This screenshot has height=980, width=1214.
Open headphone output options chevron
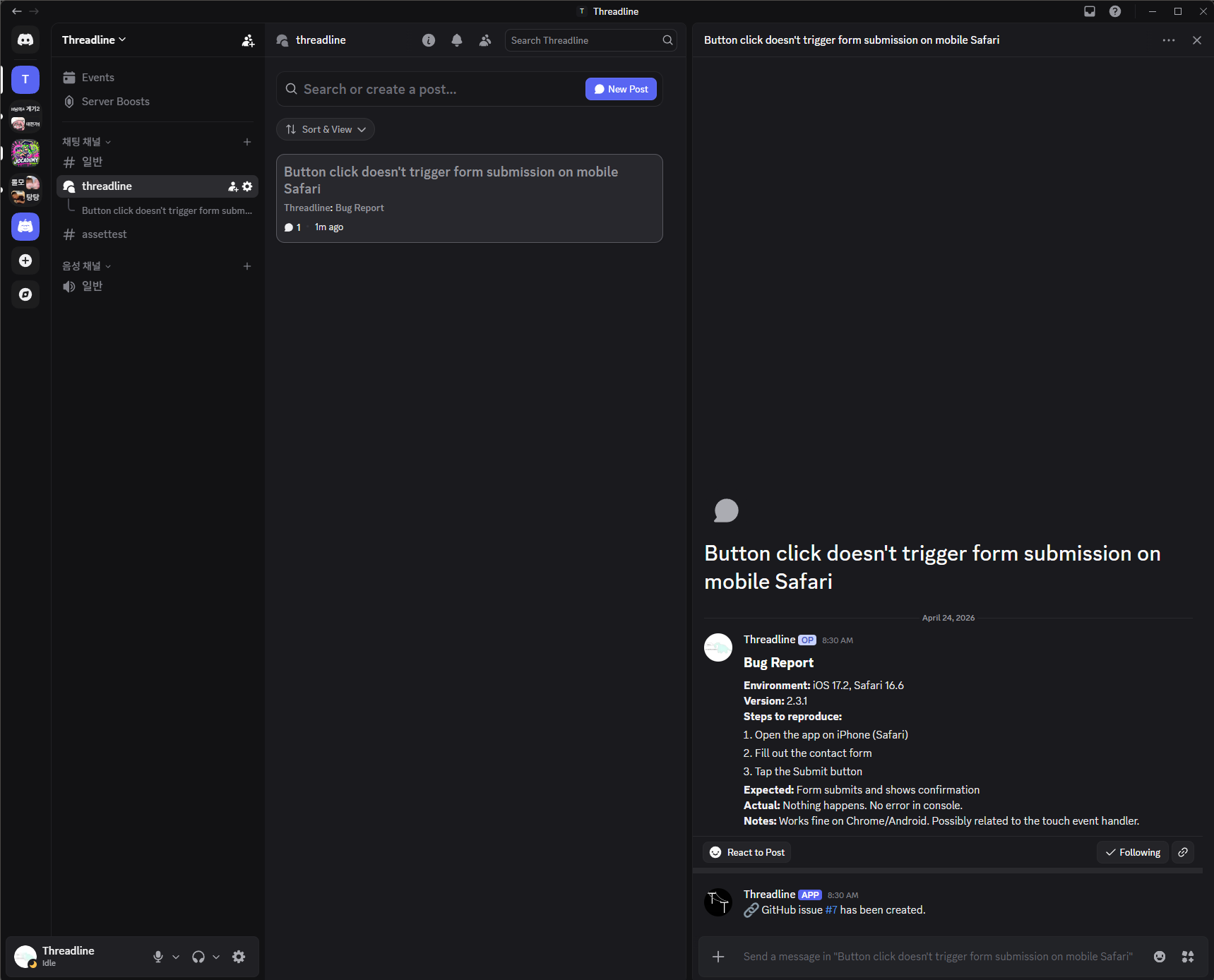click(216, 957)
